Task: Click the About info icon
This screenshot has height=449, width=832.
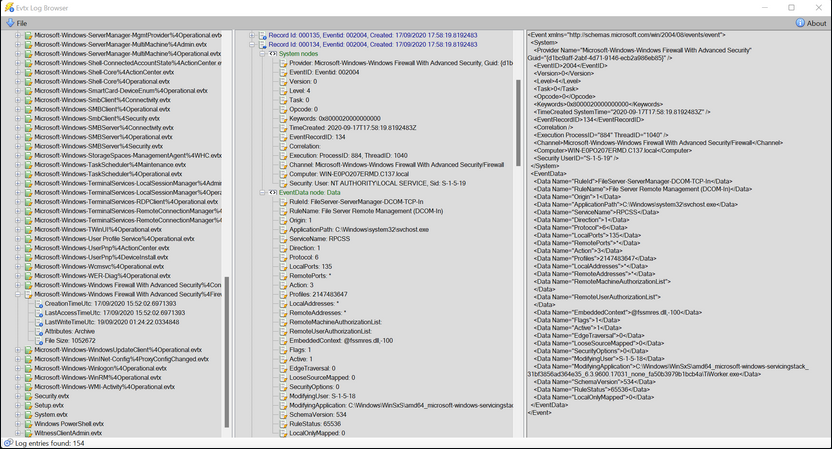Action: pyautogui.click(x=800, y=23)
